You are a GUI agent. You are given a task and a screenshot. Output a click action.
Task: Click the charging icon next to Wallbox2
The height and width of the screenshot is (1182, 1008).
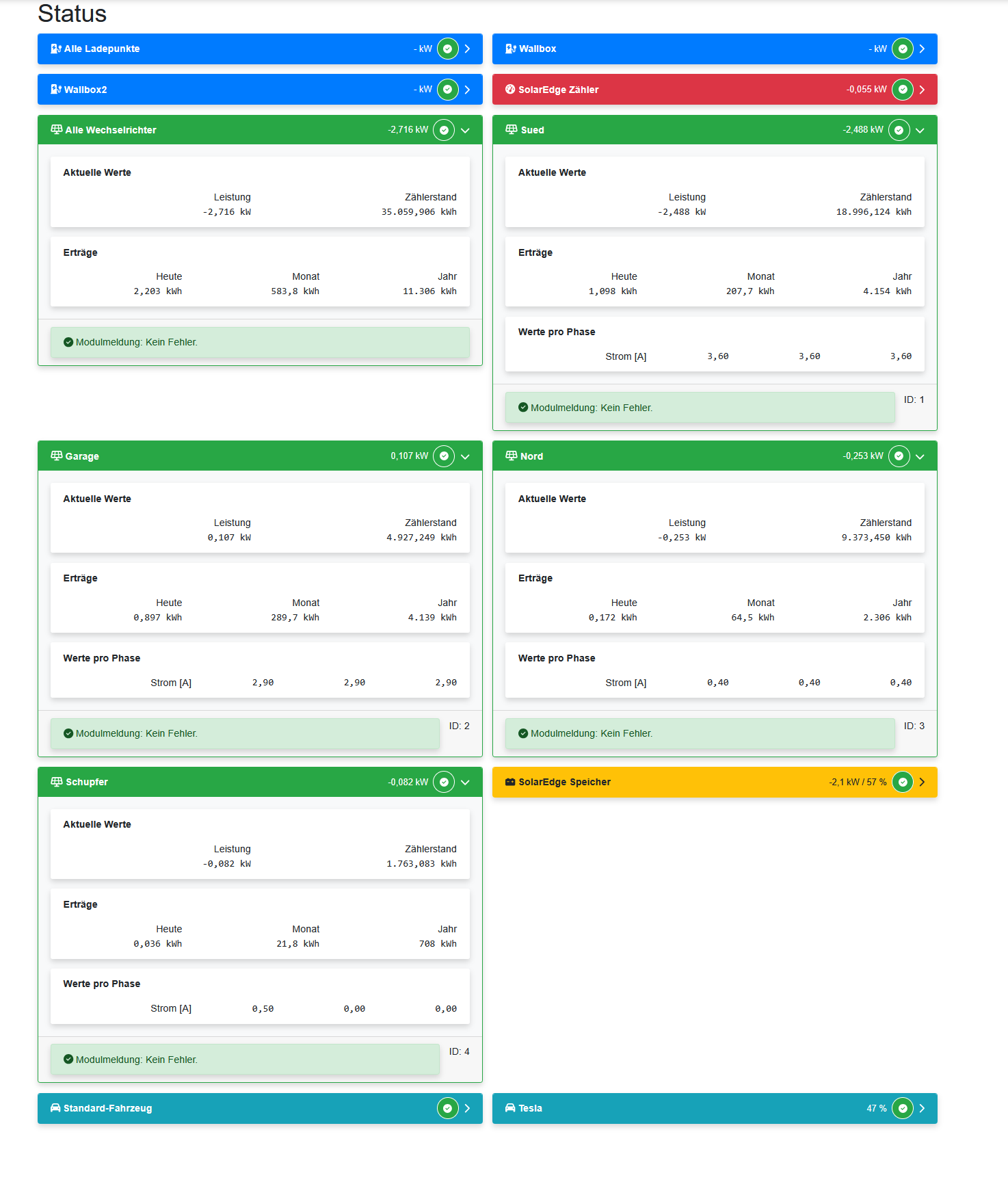[56, 90]
